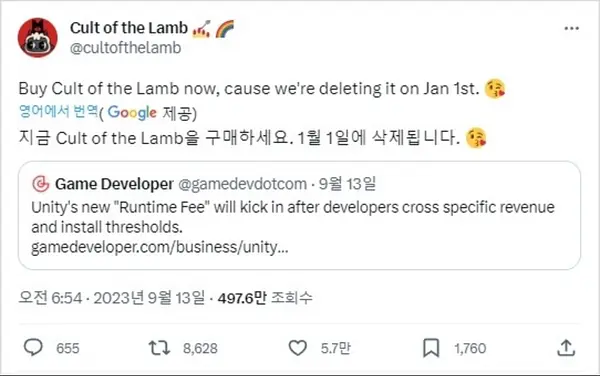Click the retweet arrows icon
Screen dimensions: 600x376
pyautogui.click(x=159, y=348)
